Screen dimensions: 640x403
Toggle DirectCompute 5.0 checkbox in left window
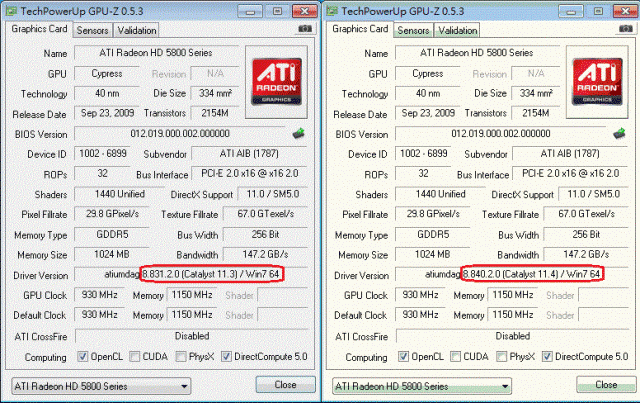[226, 356]
